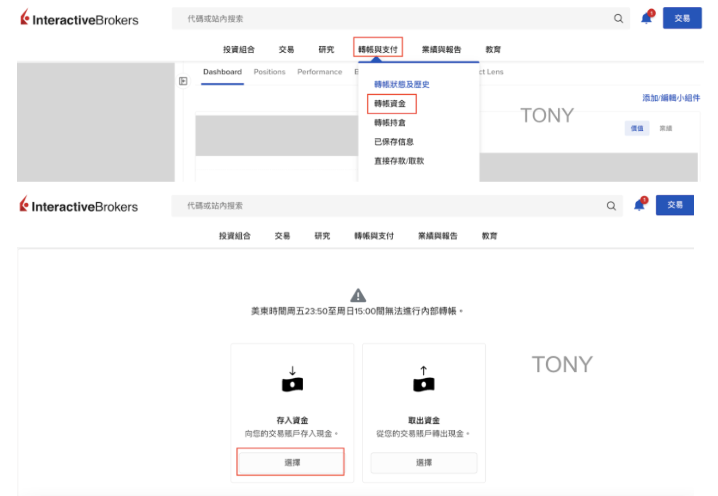Click the withdraw funds cash icon
Viewport: 718px width, 496px height.
coord(424,380)
